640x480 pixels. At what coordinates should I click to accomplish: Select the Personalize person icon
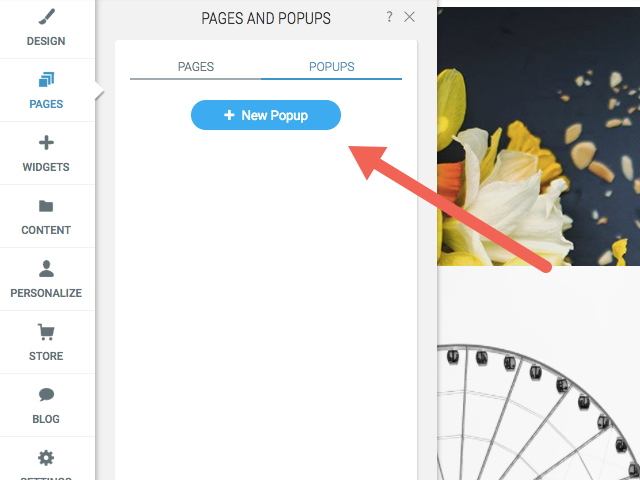click(x=46, y=269)
